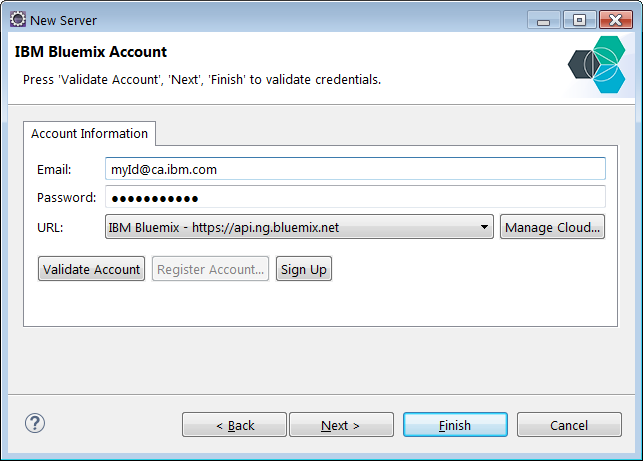Close the New Server window
The image size is (643, 461).
click(616, 20)
